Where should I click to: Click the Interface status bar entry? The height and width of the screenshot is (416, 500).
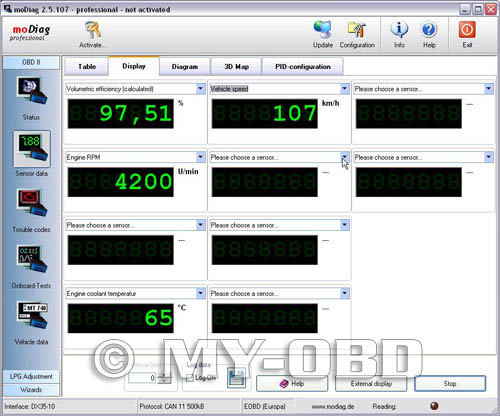tap(30, 406)
